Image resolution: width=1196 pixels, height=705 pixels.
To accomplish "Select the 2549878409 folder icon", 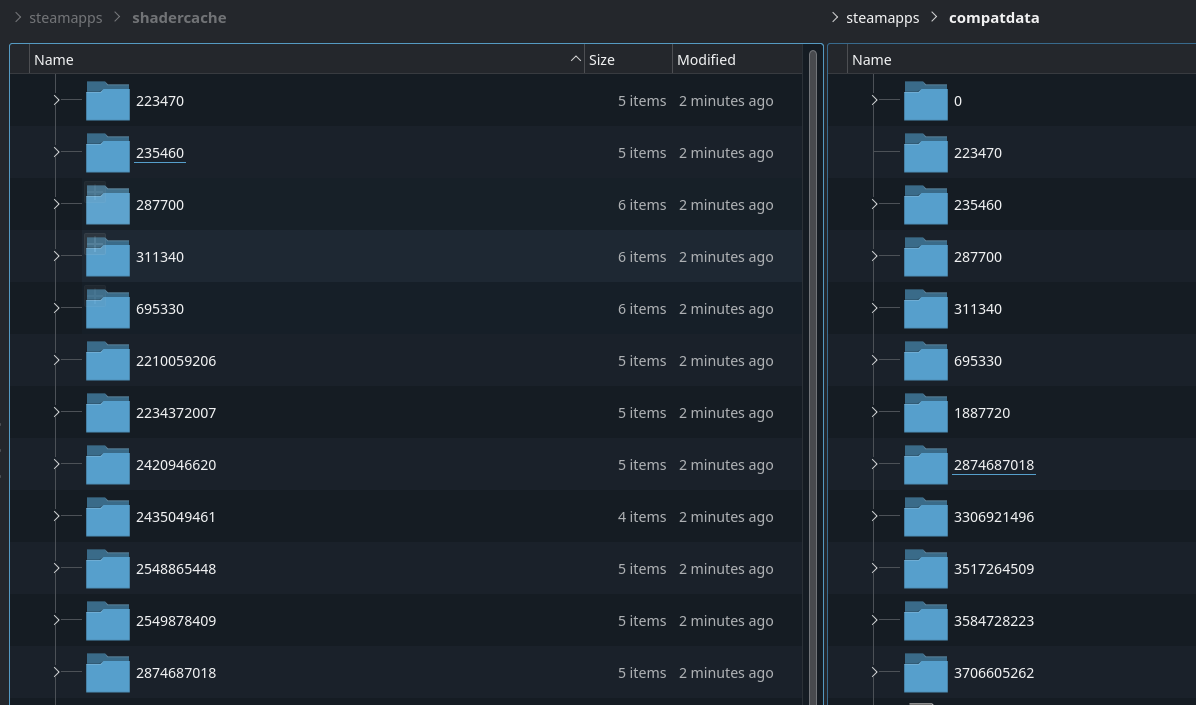I will pos(108,620).
